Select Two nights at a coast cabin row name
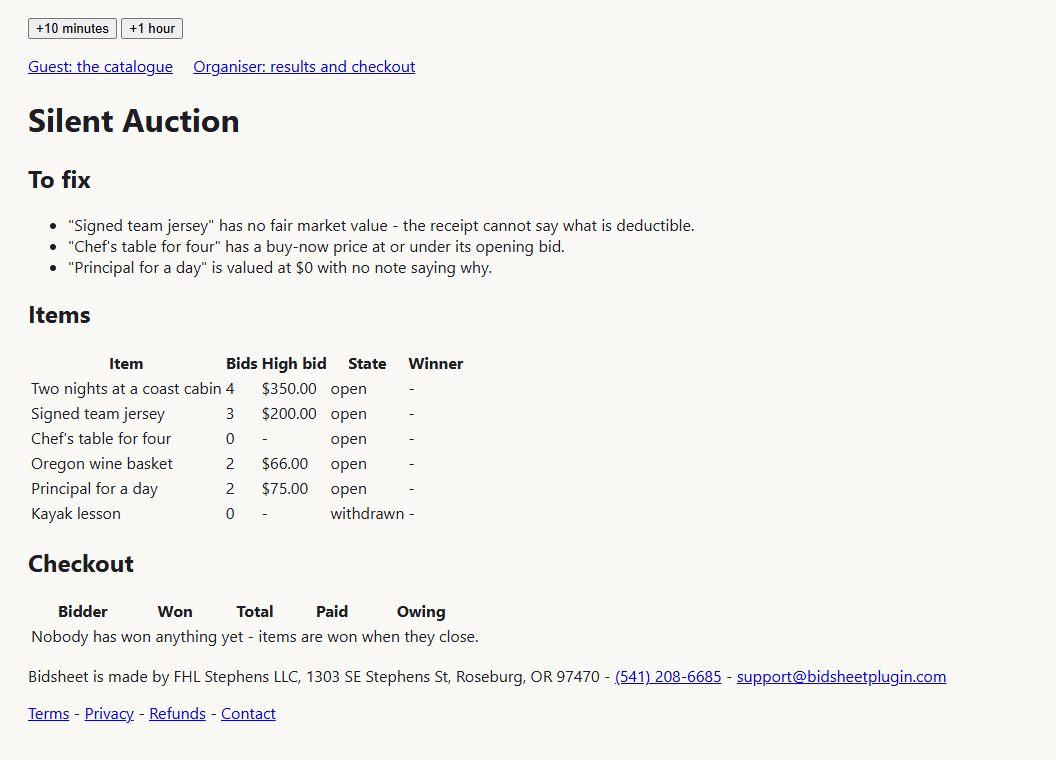 pos(126,389)
